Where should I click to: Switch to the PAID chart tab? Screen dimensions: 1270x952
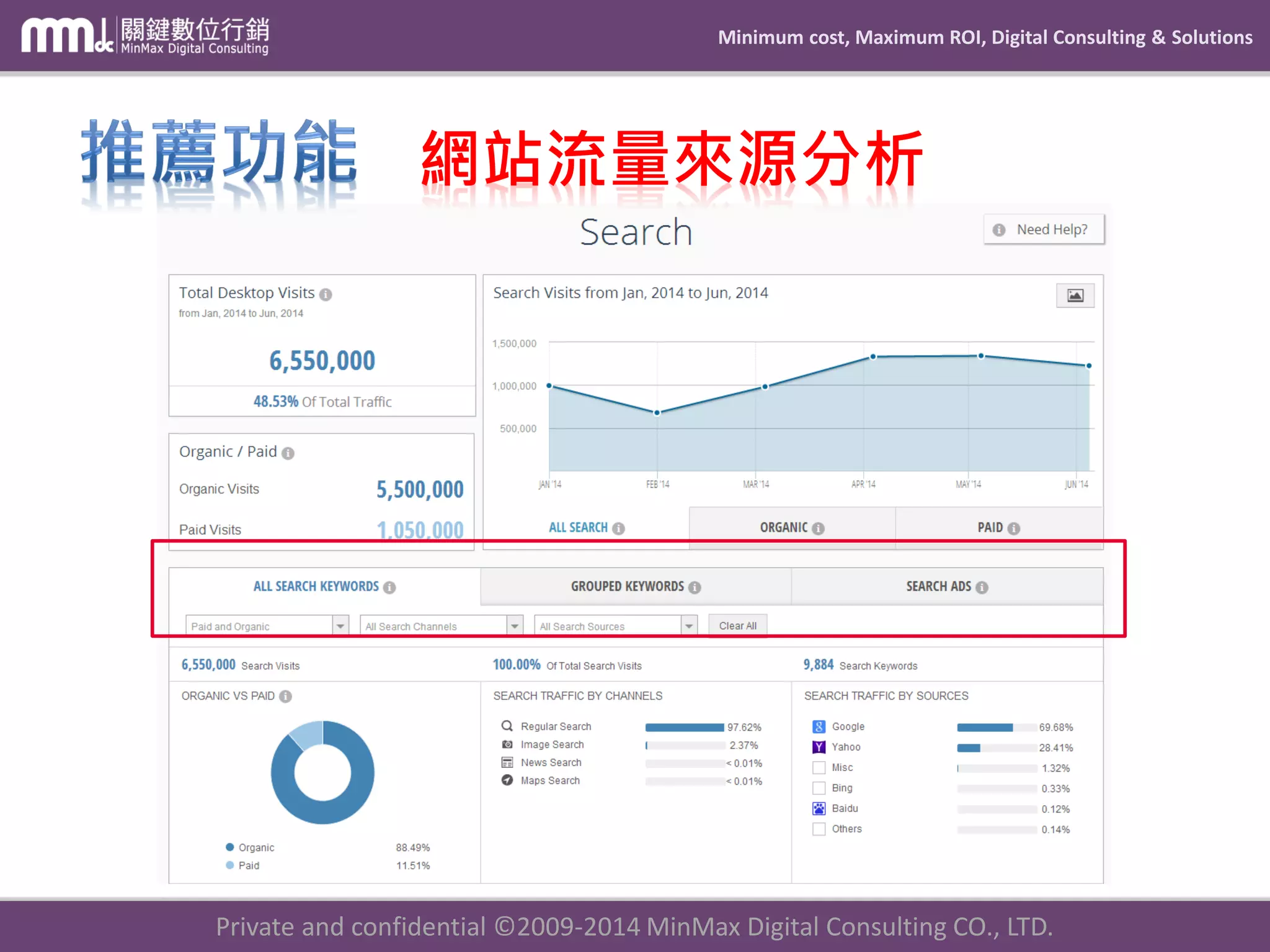point(998,527)
